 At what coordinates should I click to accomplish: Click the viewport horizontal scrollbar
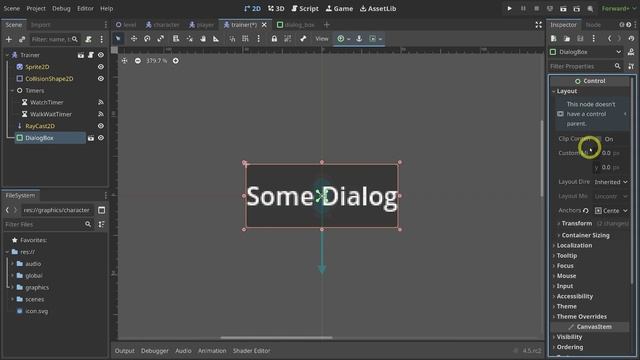point(276,338)
